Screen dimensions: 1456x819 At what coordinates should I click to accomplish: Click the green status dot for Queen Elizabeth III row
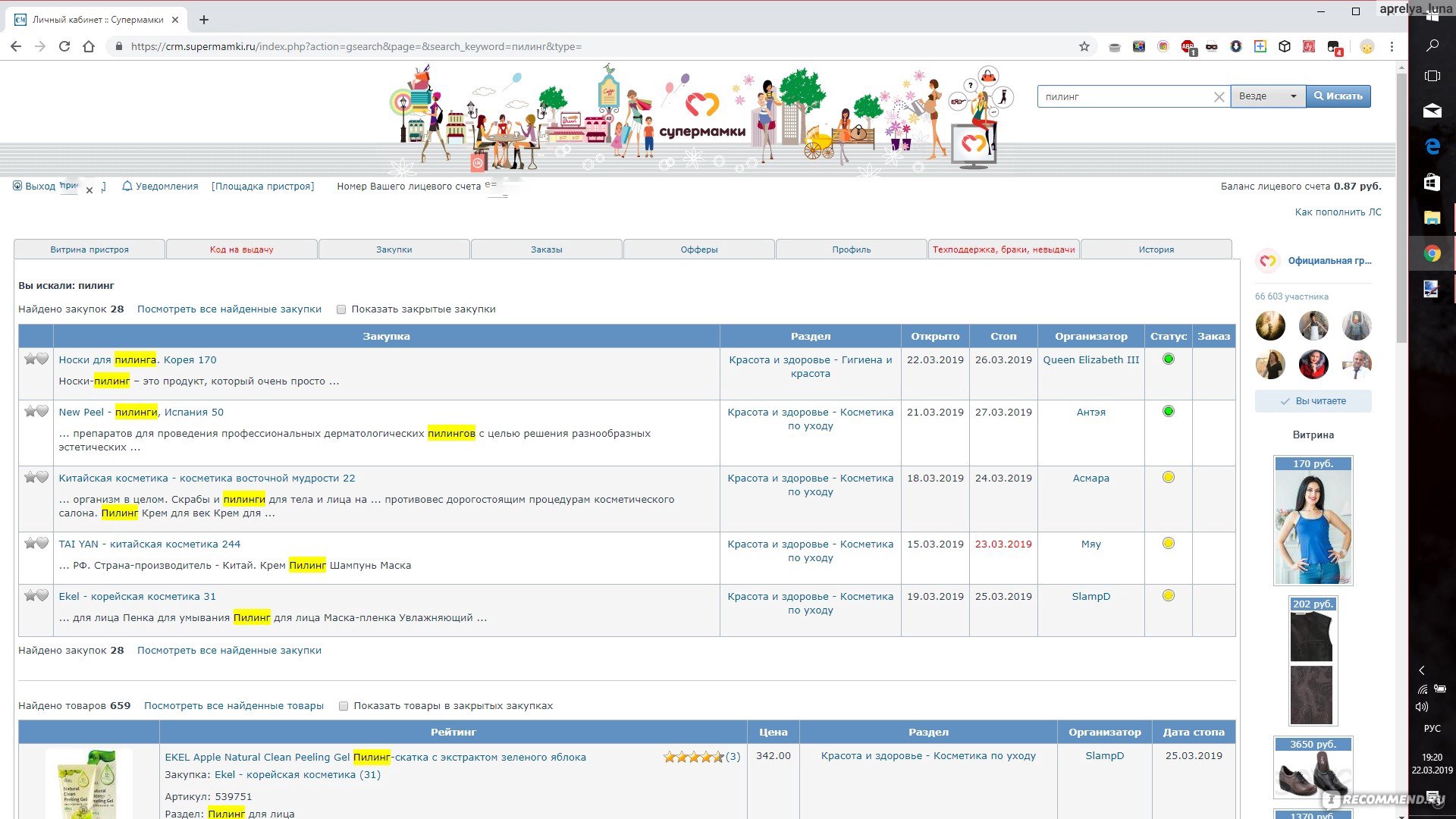[1169, 359]
